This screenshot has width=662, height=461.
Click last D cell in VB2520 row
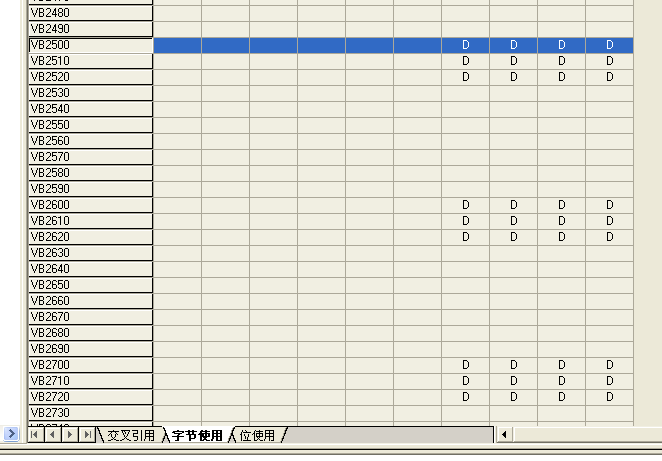tap(610, 77)
